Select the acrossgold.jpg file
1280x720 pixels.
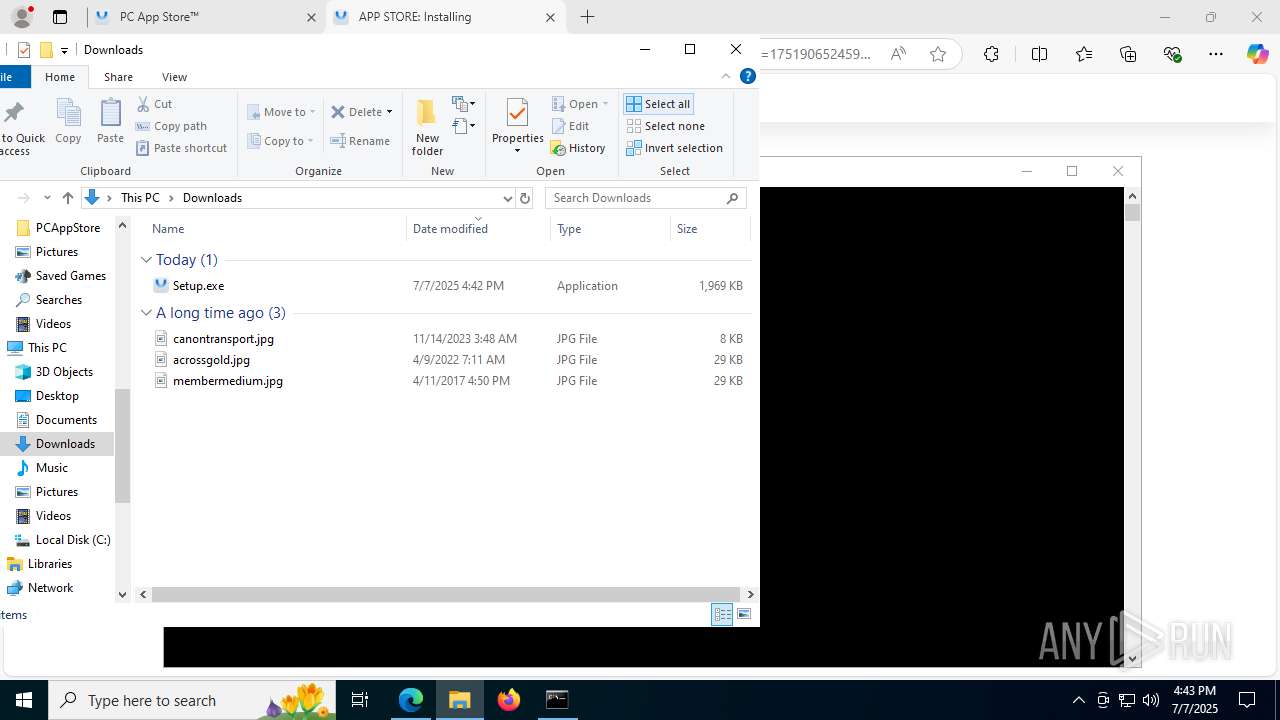tap(211, 360)
